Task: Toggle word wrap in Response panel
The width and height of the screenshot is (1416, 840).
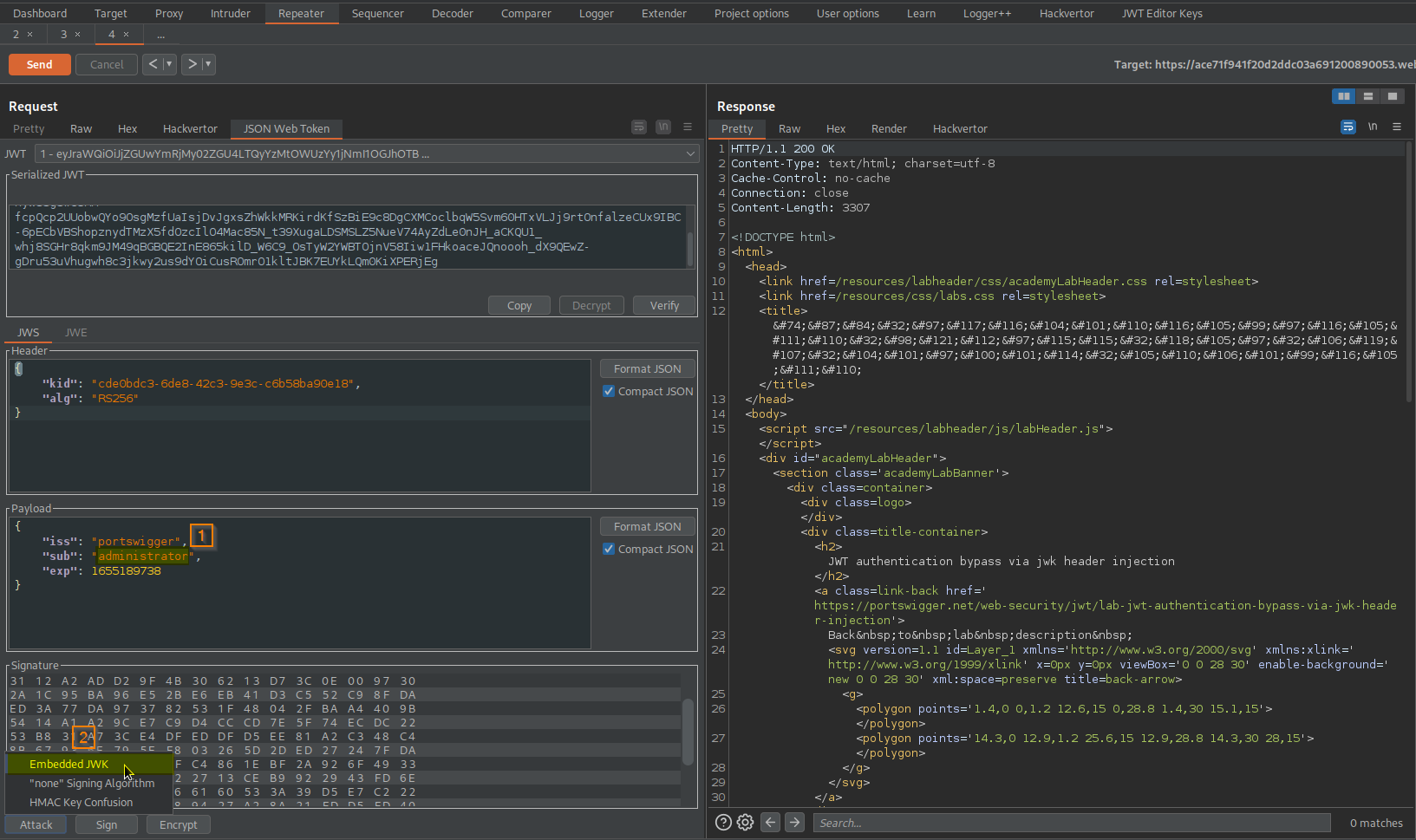Action: point(1348,127)
